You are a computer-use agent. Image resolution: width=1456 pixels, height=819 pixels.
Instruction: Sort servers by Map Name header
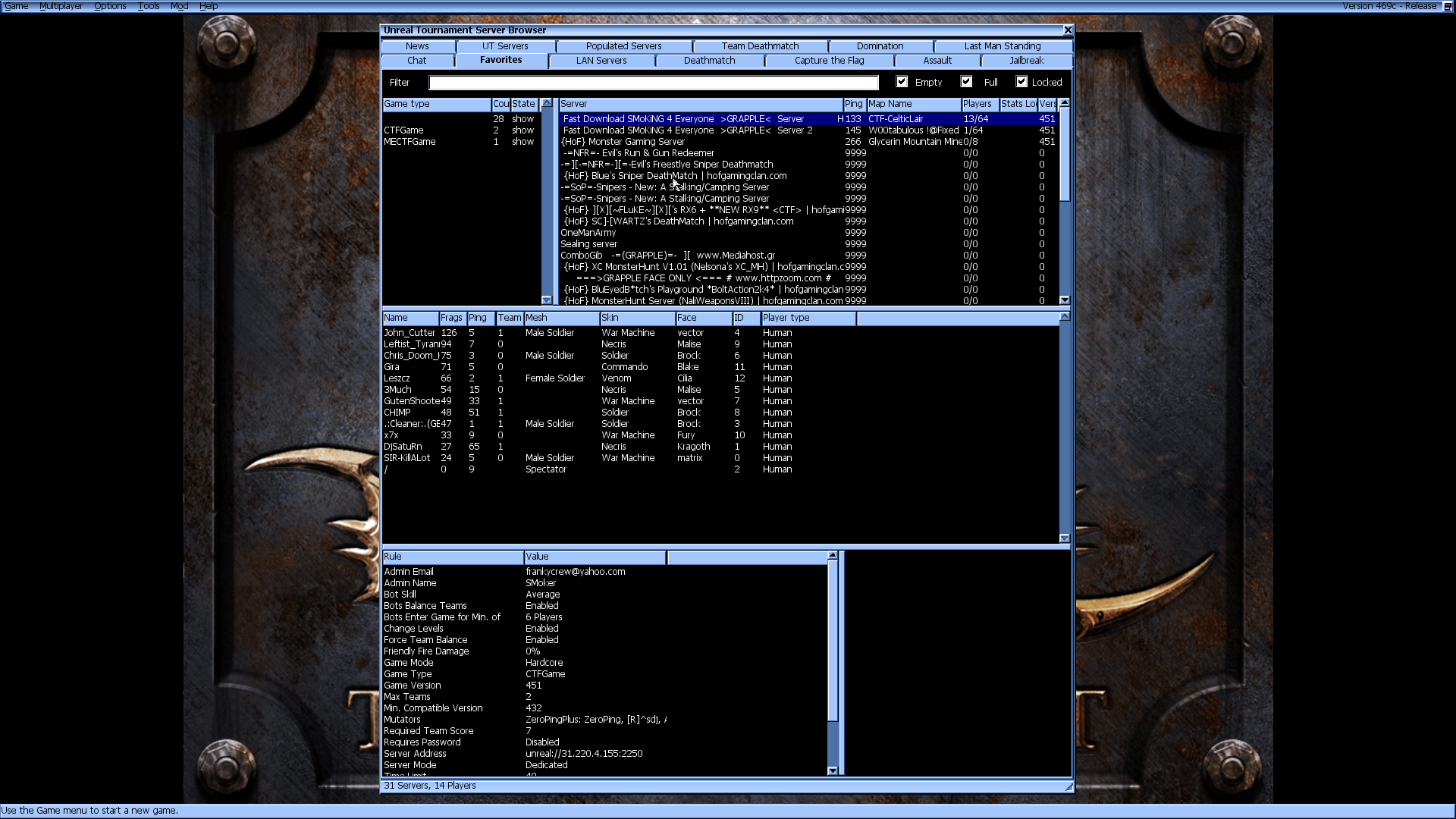[x=913, y=104]
